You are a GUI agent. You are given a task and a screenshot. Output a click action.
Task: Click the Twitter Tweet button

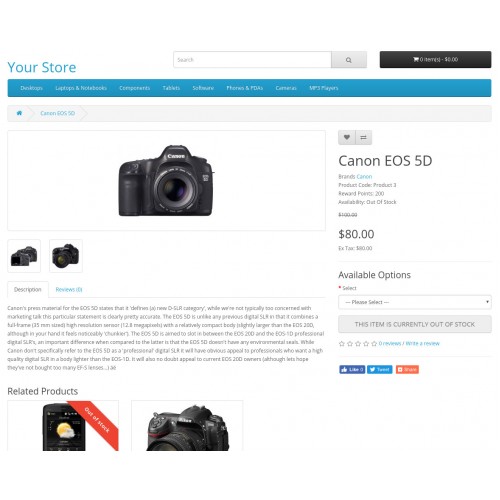(380, 369)
